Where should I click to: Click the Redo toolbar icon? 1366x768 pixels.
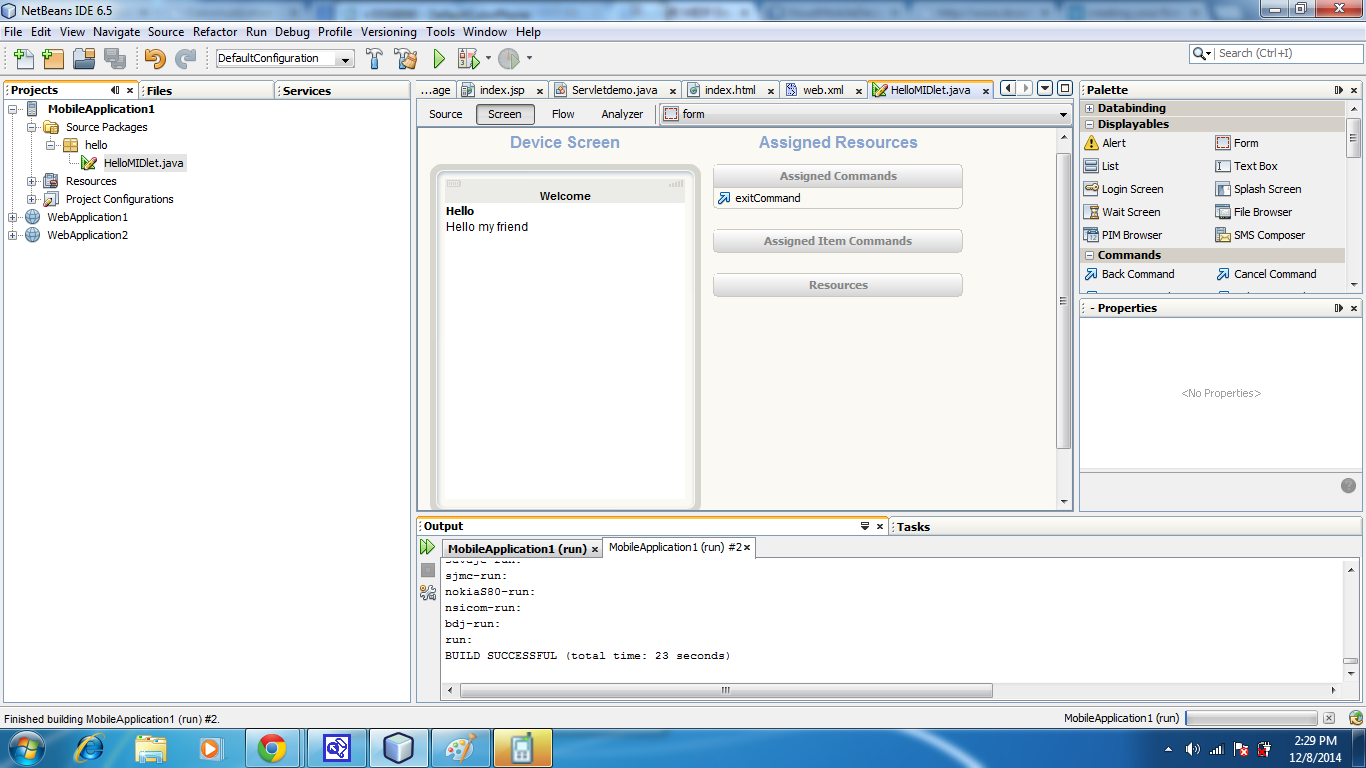[186, 58]
